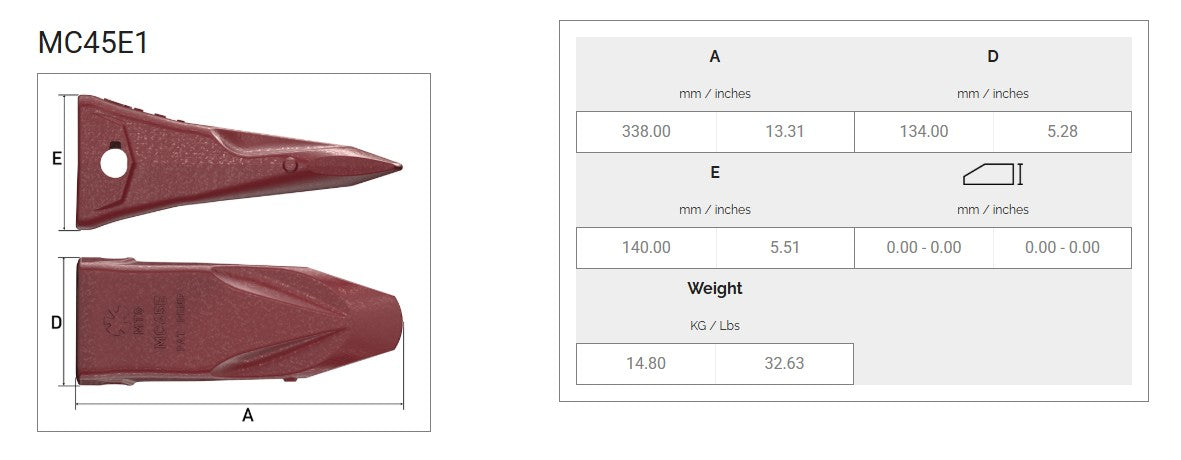Select the 13.31 inches value cell
Screen dimensions: 1181x460
785,131
